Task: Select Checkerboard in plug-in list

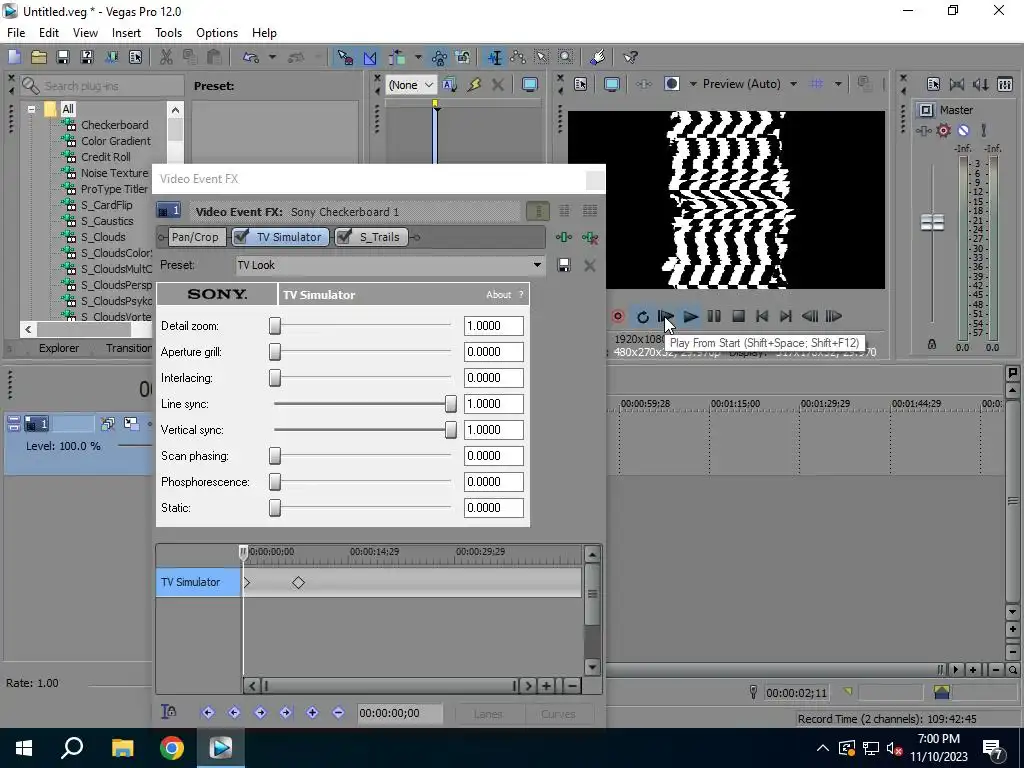Action: point(114,125)
